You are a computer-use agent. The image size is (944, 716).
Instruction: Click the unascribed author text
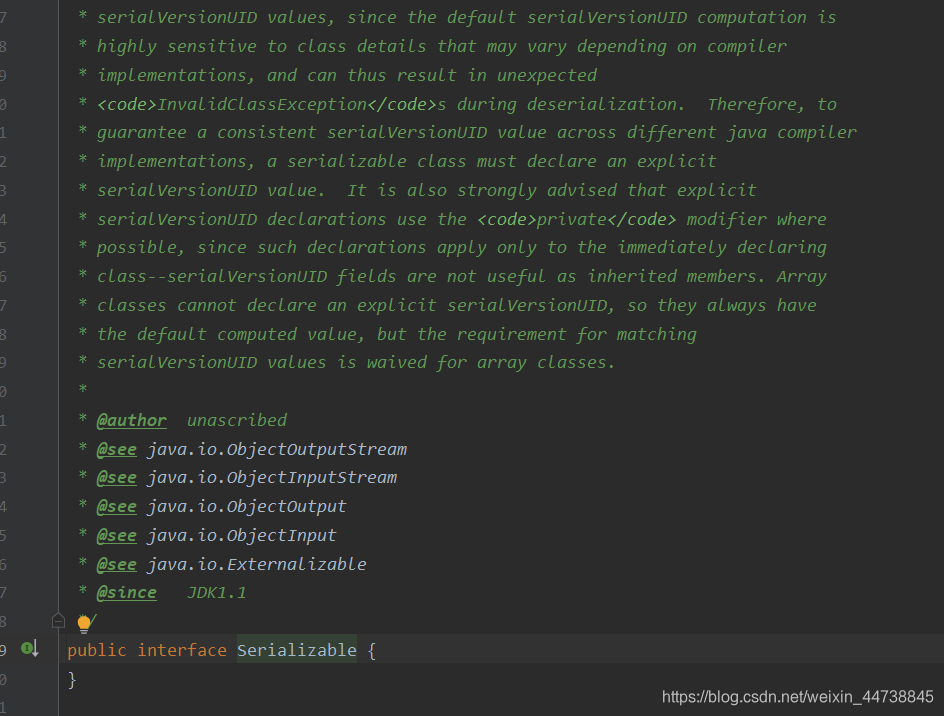[236, 420]
